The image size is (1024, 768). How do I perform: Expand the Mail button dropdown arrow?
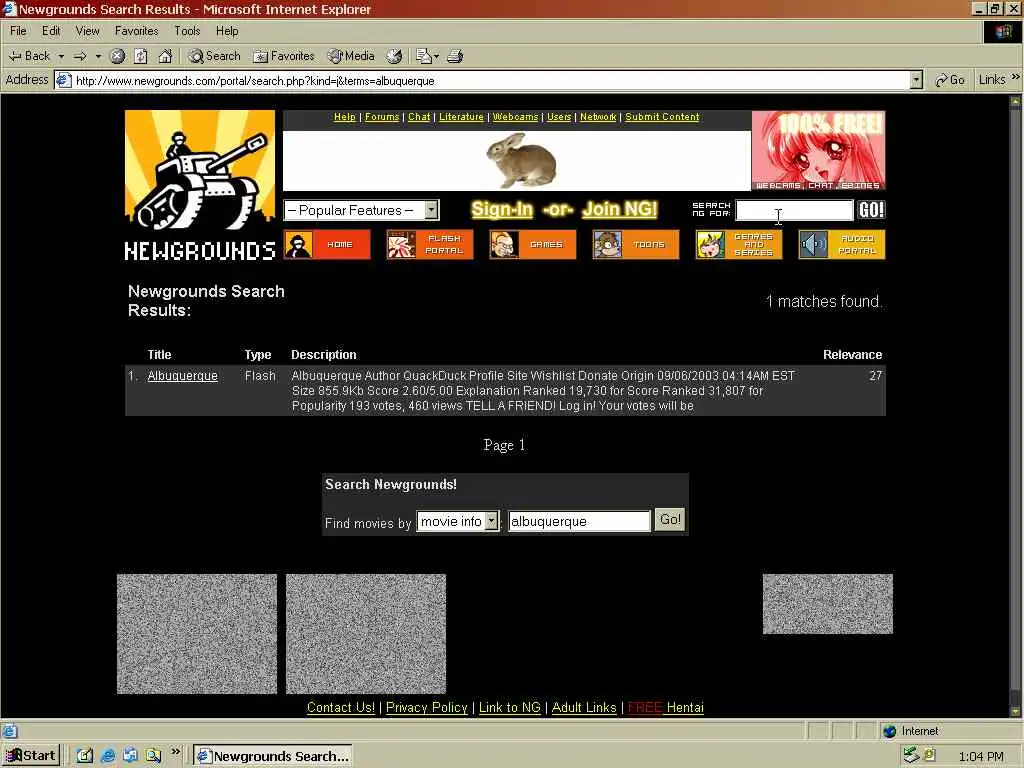click(436, 56)
